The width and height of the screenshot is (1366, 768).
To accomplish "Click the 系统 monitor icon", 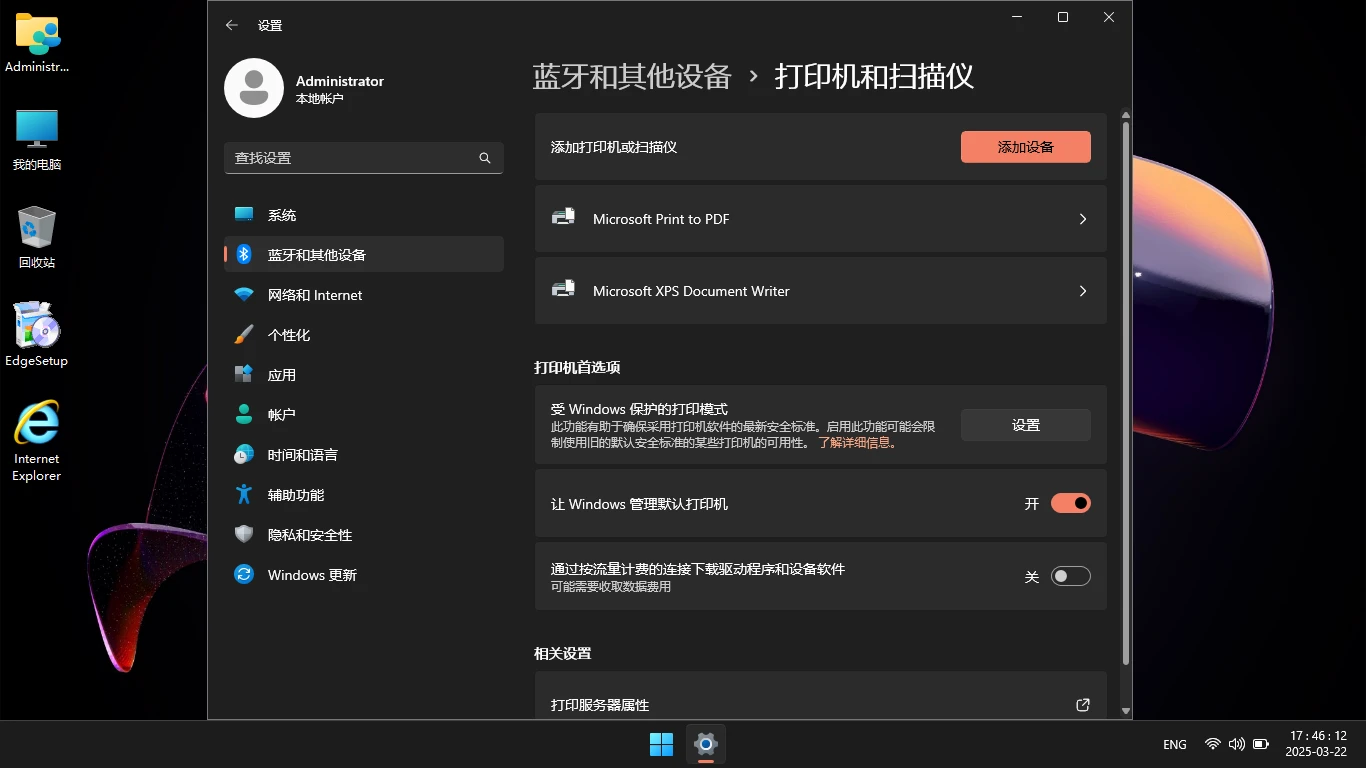I will pyautogui.click(x=244, y=214).
